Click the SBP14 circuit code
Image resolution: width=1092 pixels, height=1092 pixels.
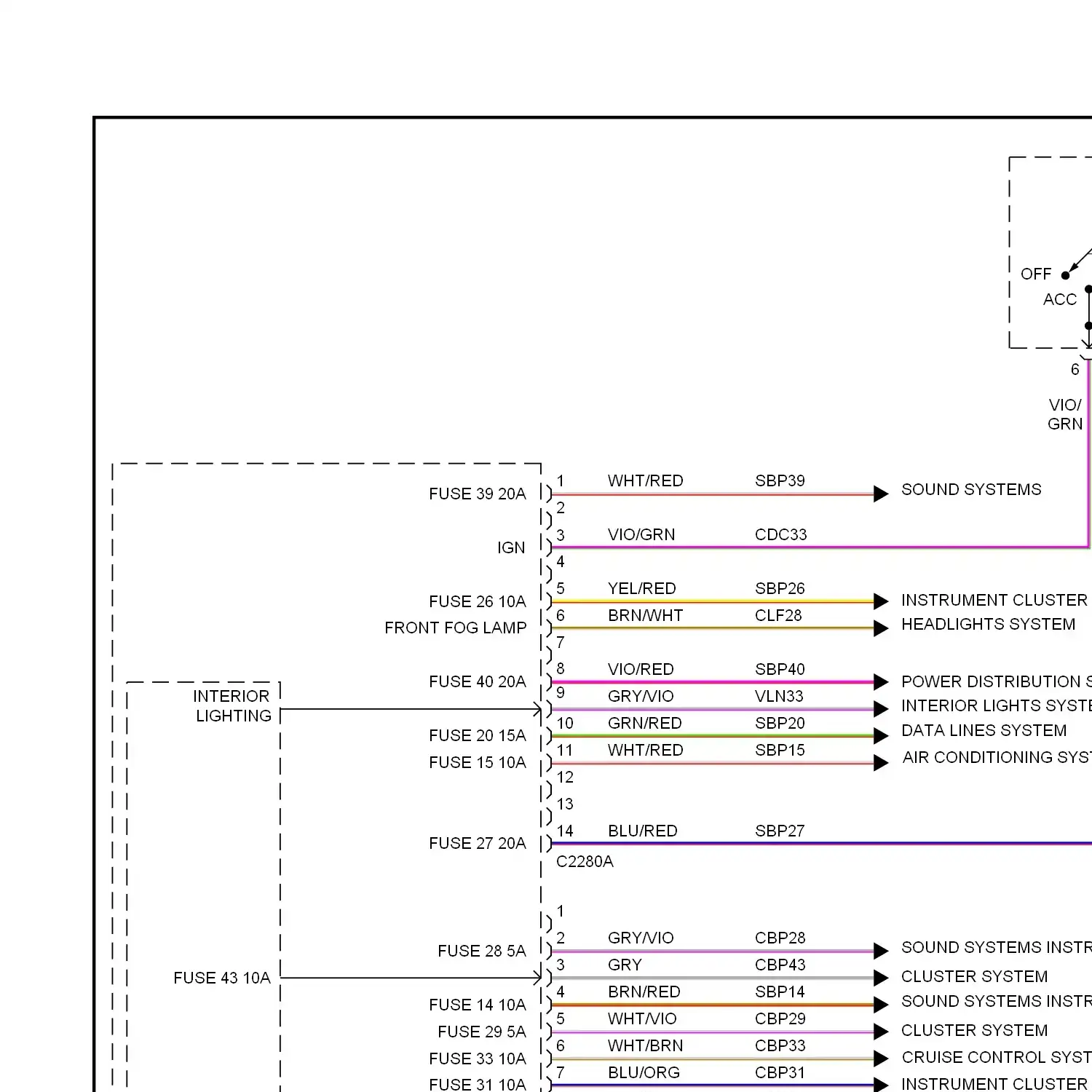[780, 992]
